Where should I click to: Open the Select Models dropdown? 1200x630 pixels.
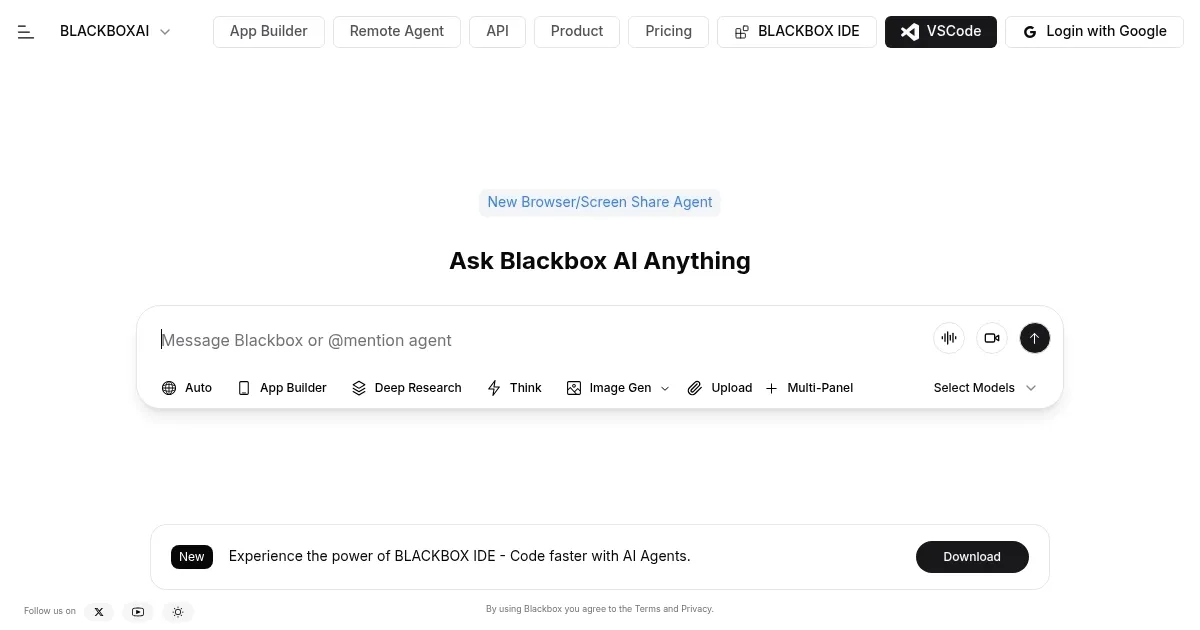[984, 388]
